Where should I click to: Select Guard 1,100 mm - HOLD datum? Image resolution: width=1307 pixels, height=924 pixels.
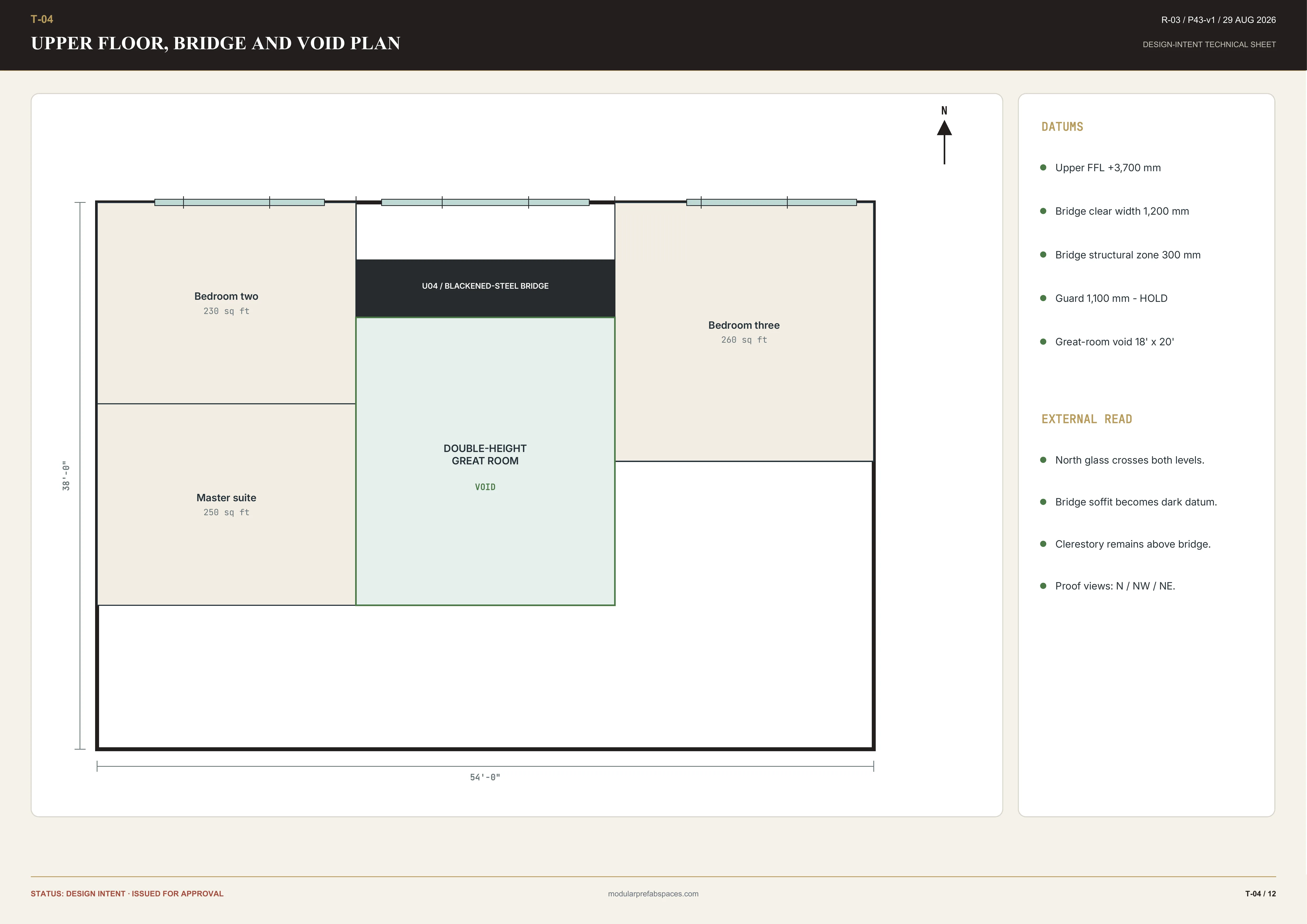(1111, 298)
